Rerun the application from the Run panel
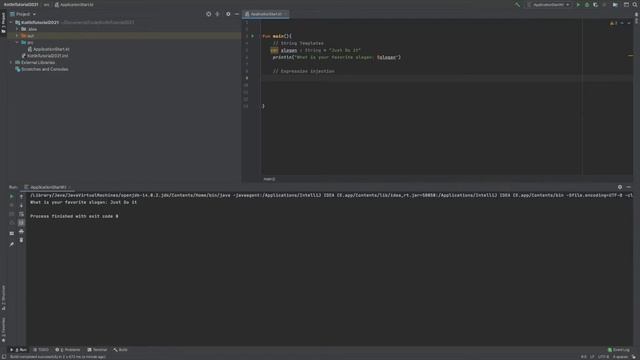 click(x=11, y=196)
